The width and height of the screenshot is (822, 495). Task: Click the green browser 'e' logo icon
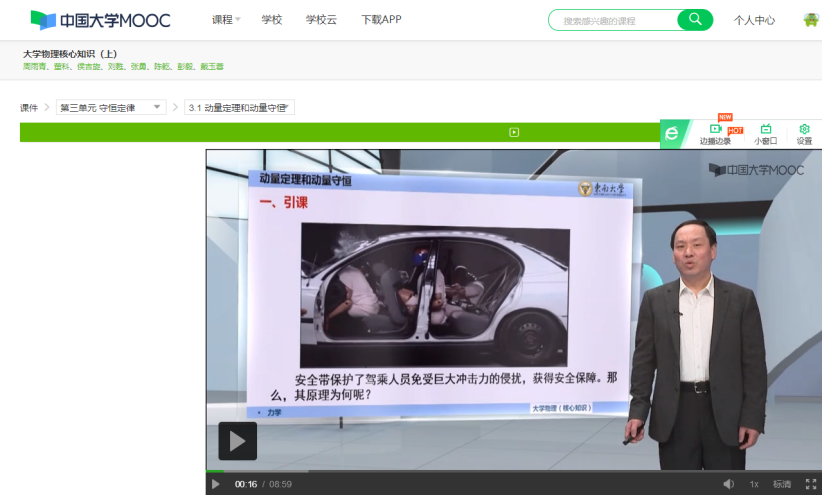(x=672, y=133)
